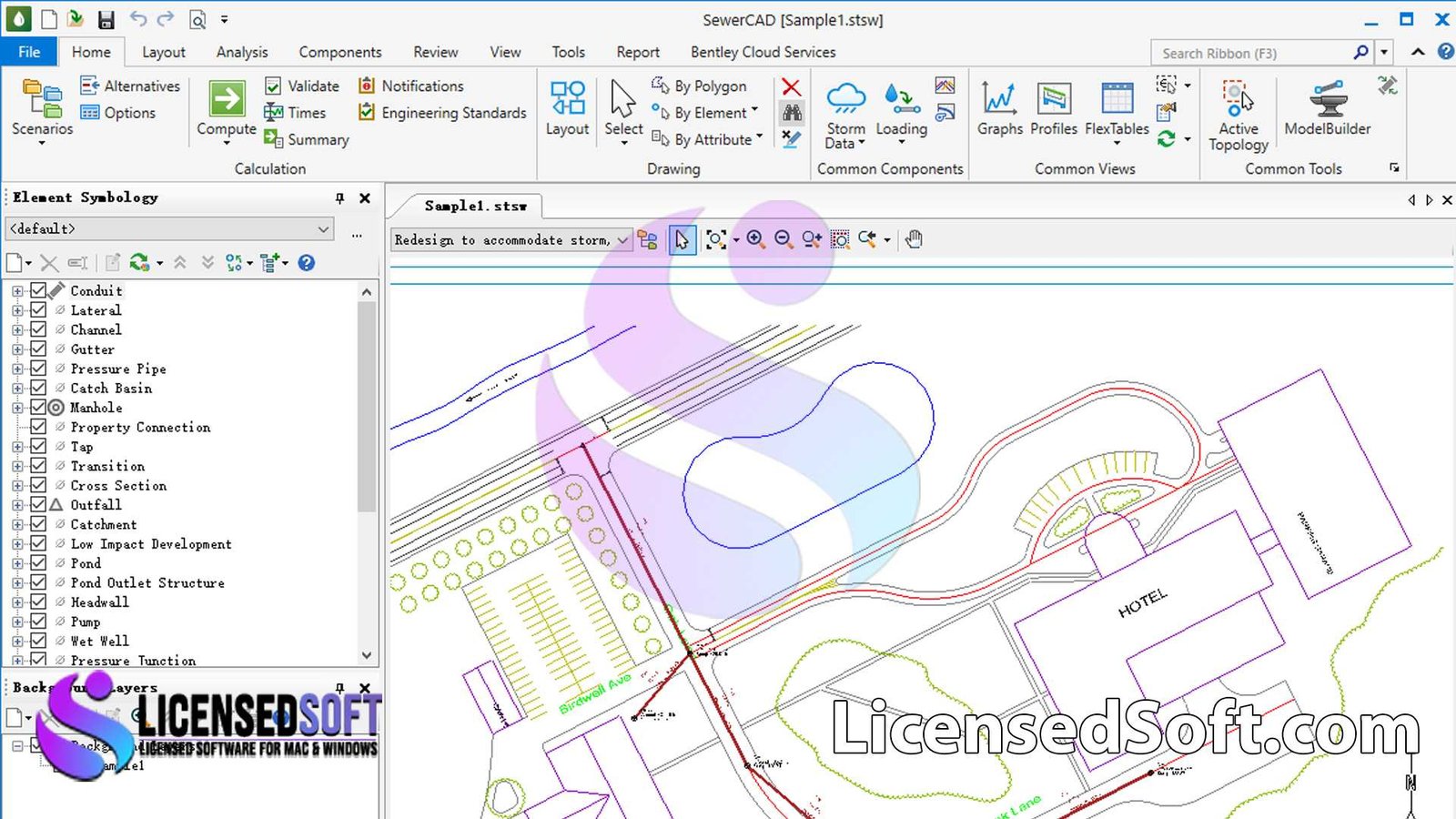Image resolution: width=1456 pixels, height=819 pixels.
Task: Open Loading component
Action: pyautogui.click(x=901, y=112)
